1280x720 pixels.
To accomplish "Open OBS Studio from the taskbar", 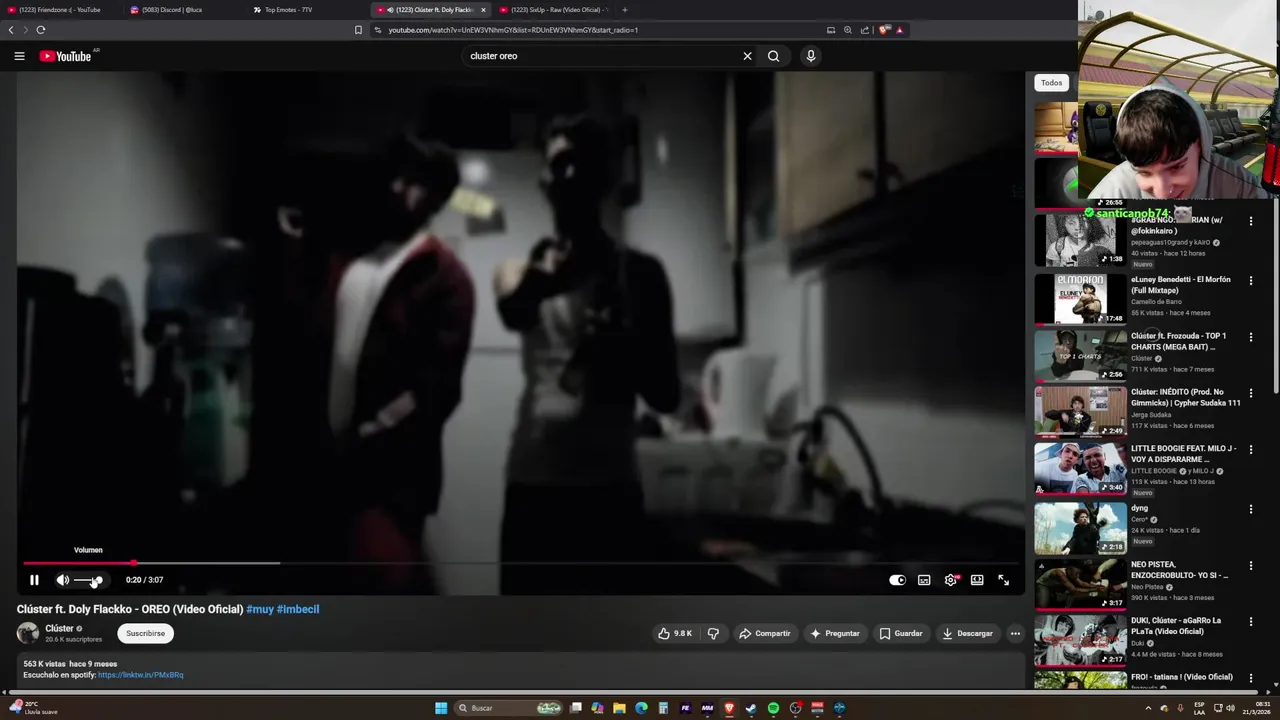I will point(795,708).
